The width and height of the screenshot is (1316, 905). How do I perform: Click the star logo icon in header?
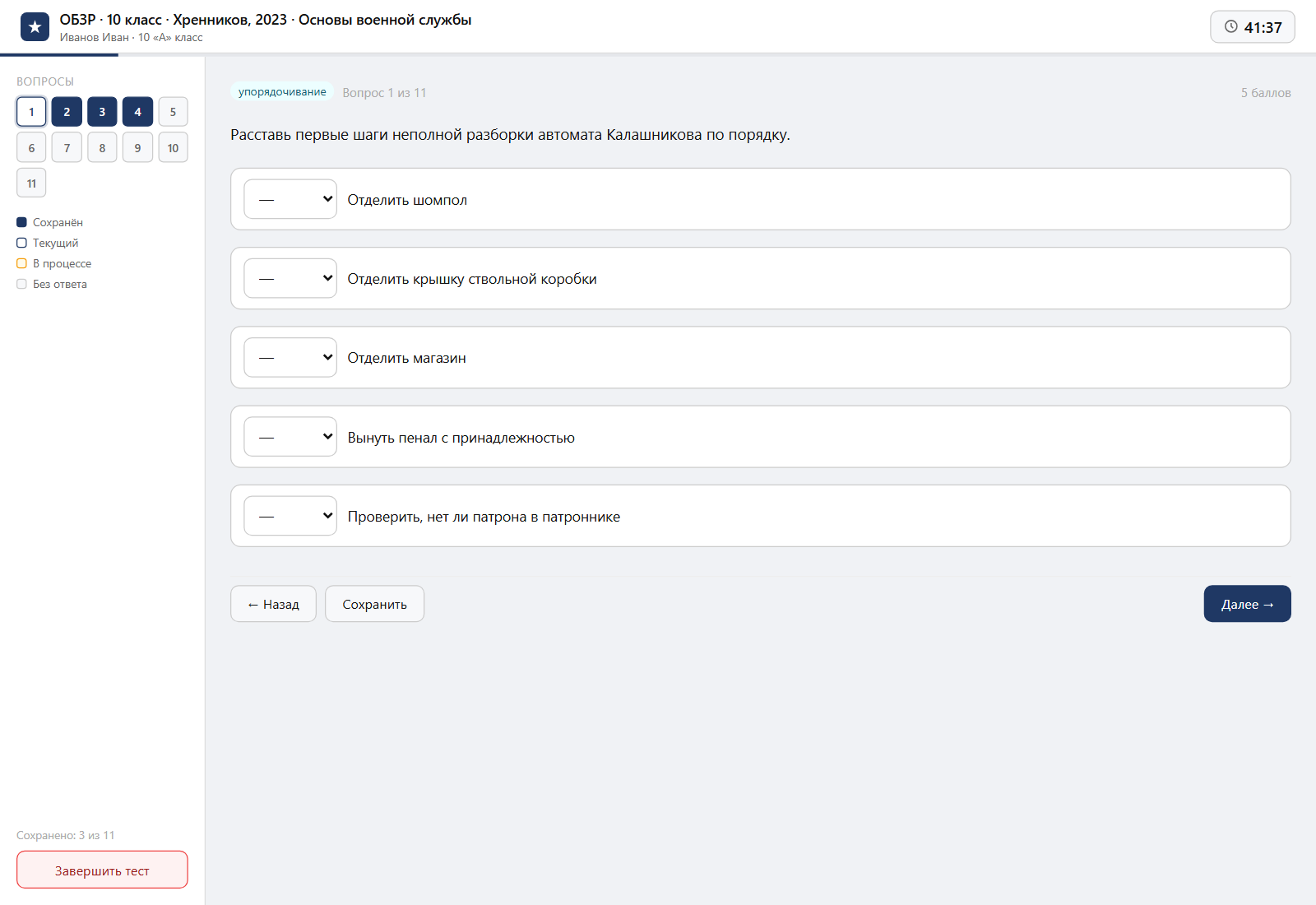(35, 27)
